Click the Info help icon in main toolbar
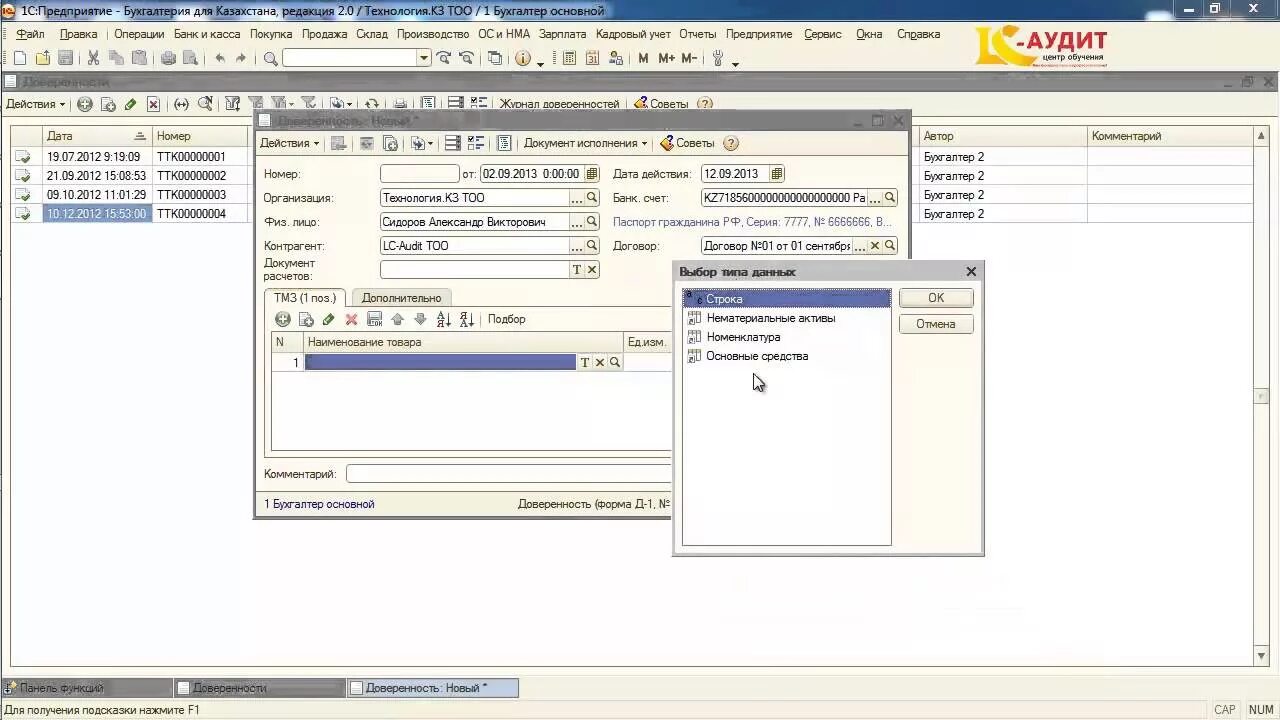 pos(523,58)
